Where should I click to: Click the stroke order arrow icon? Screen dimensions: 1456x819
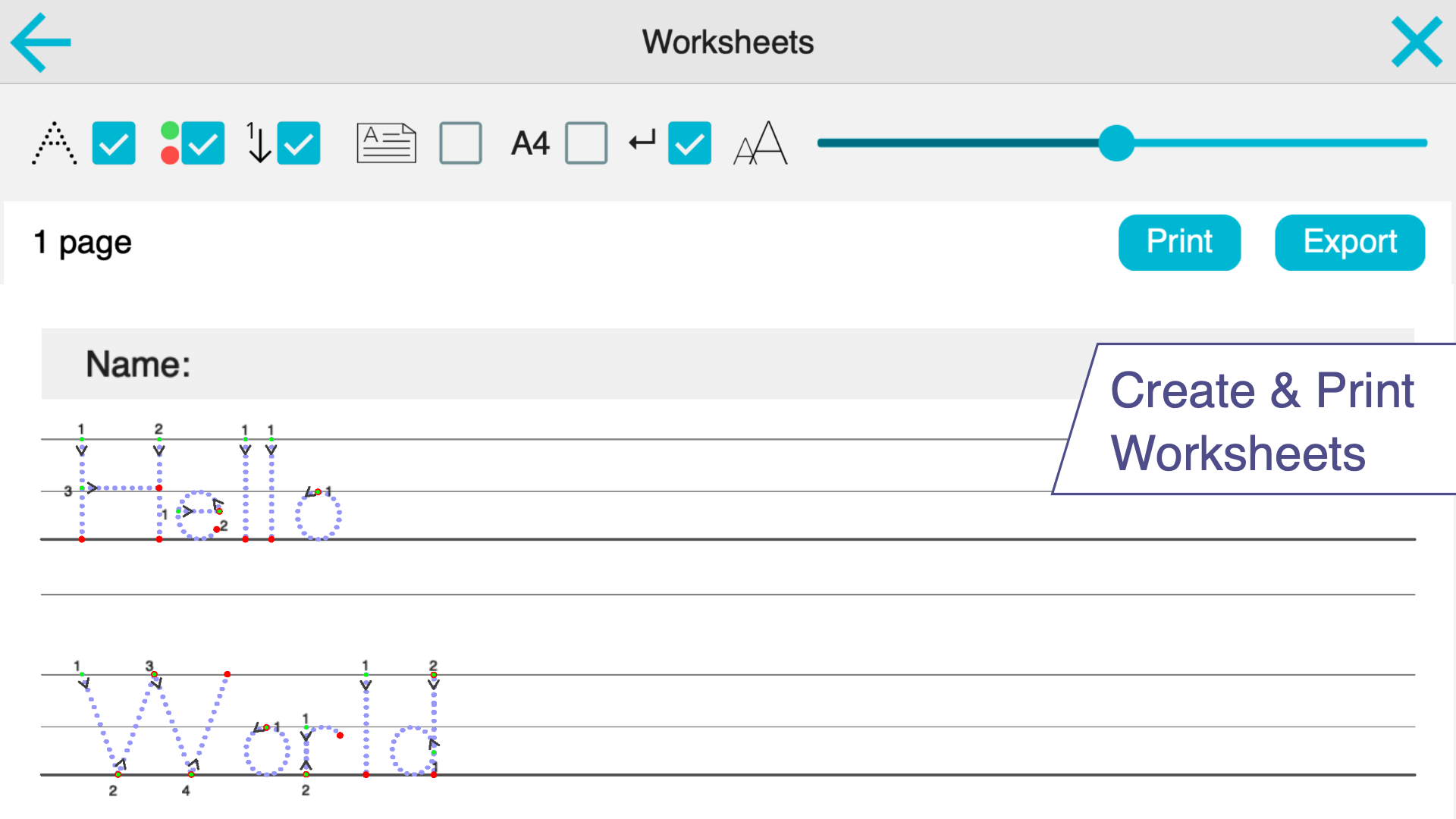pyautogui.click(x=258, y=143)
